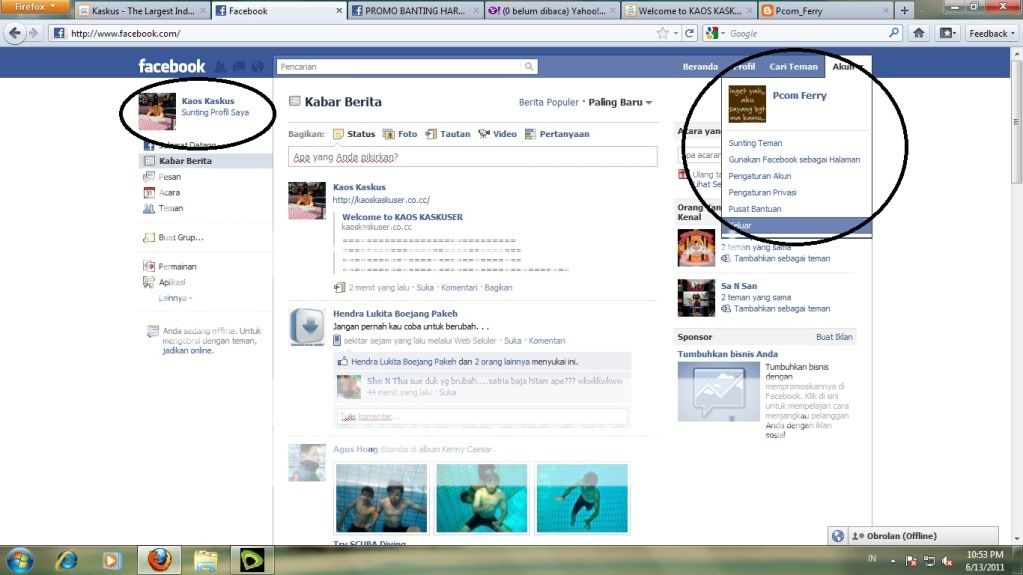This screenshot has width=1023, height=575.
Task: Bookmark the page with the star icon
Action: click(663, 33)
